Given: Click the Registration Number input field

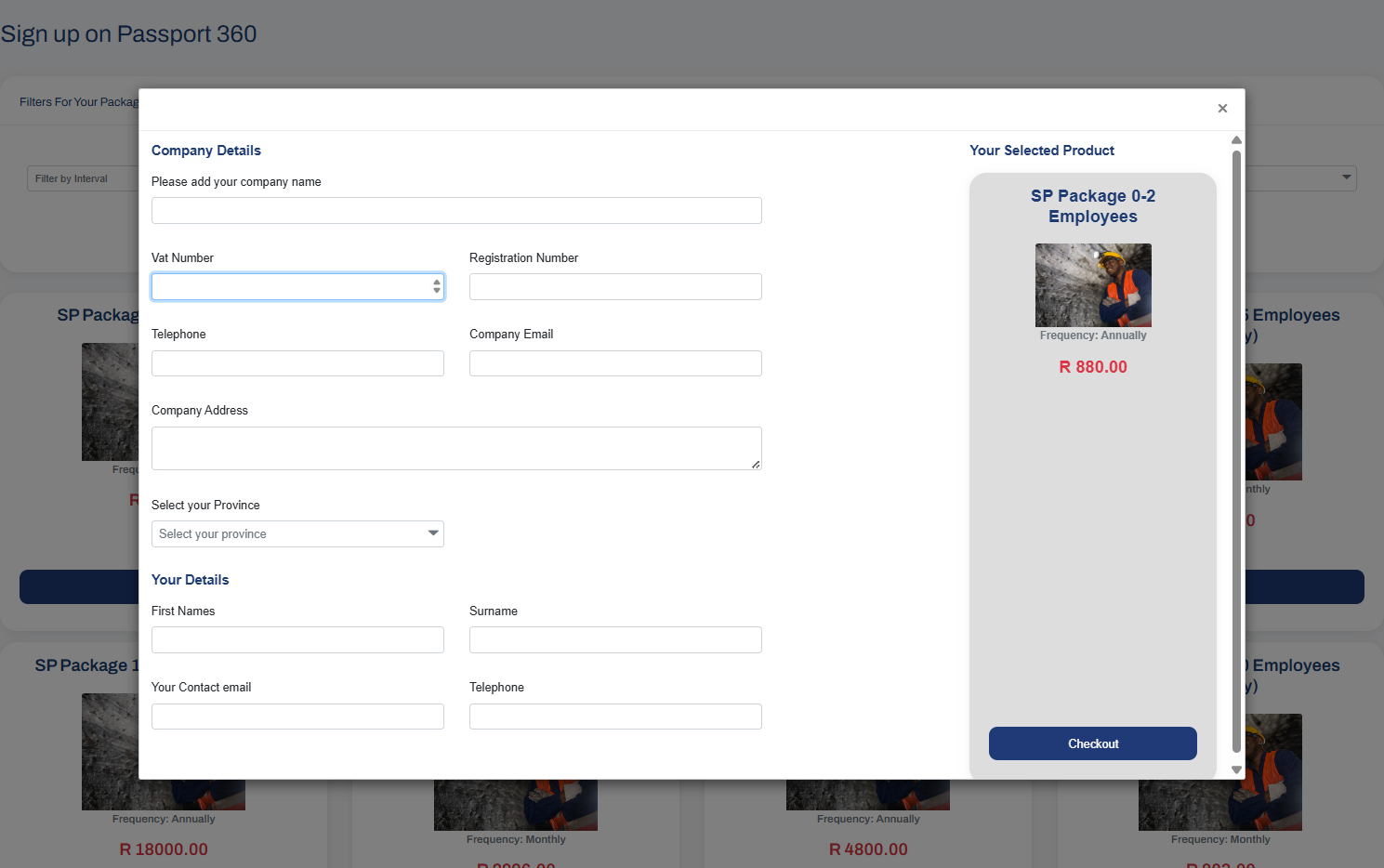Looking at the screenshot, I should click(615, 286).
